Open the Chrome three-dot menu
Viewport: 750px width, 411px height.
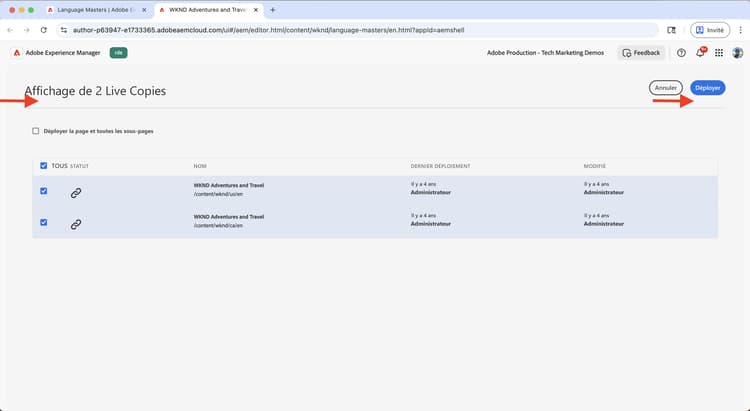tap(741, 30)
